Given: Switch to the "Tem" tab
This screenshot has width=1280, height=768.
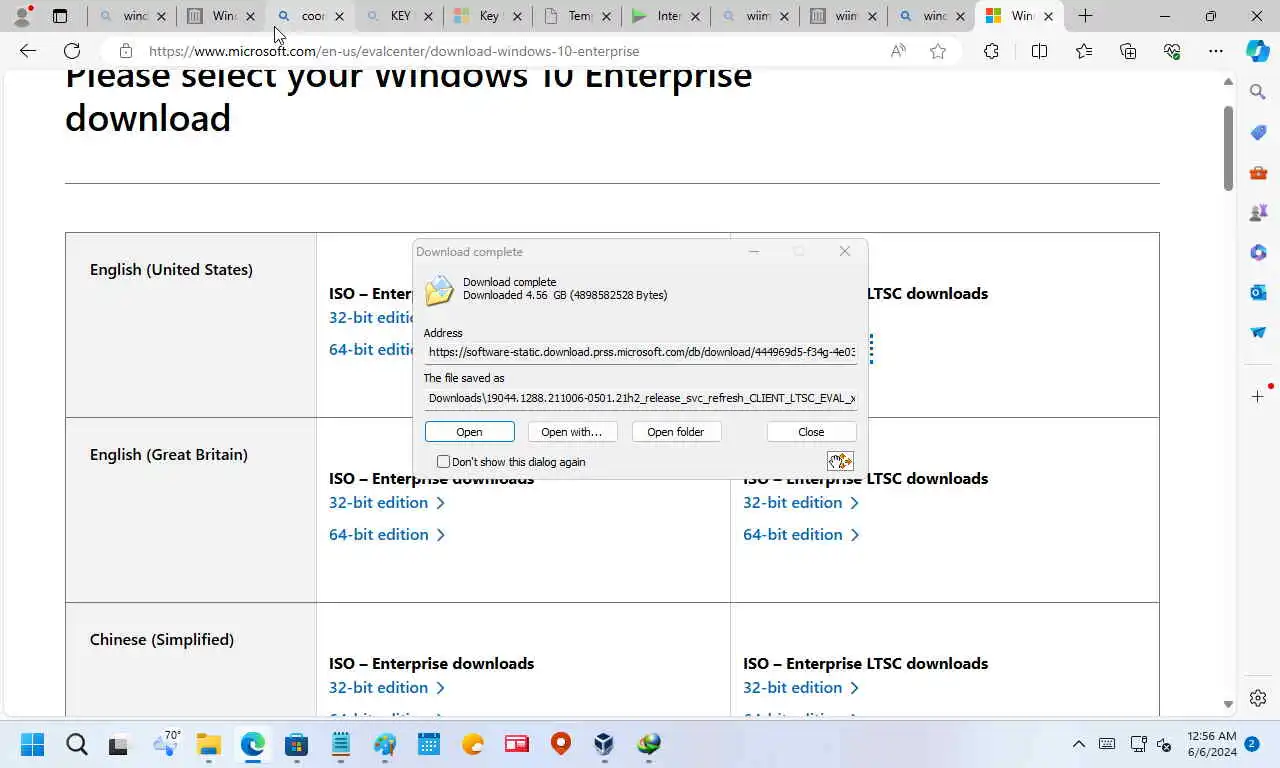Looking at the screenshot, I should (x=577, y=16).
